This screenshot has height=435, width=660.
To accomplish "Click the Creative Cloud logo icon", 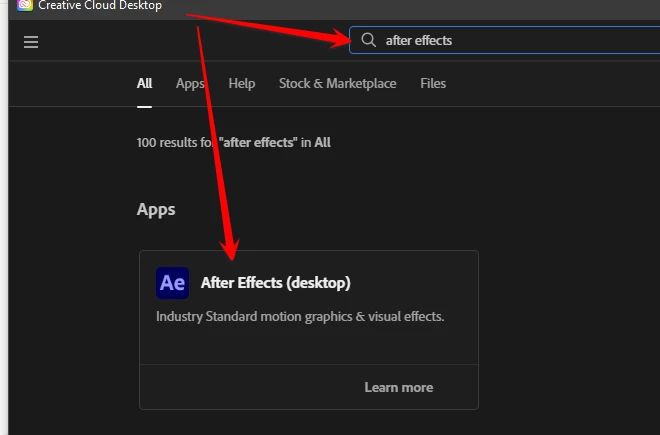I will coord(25,5).
